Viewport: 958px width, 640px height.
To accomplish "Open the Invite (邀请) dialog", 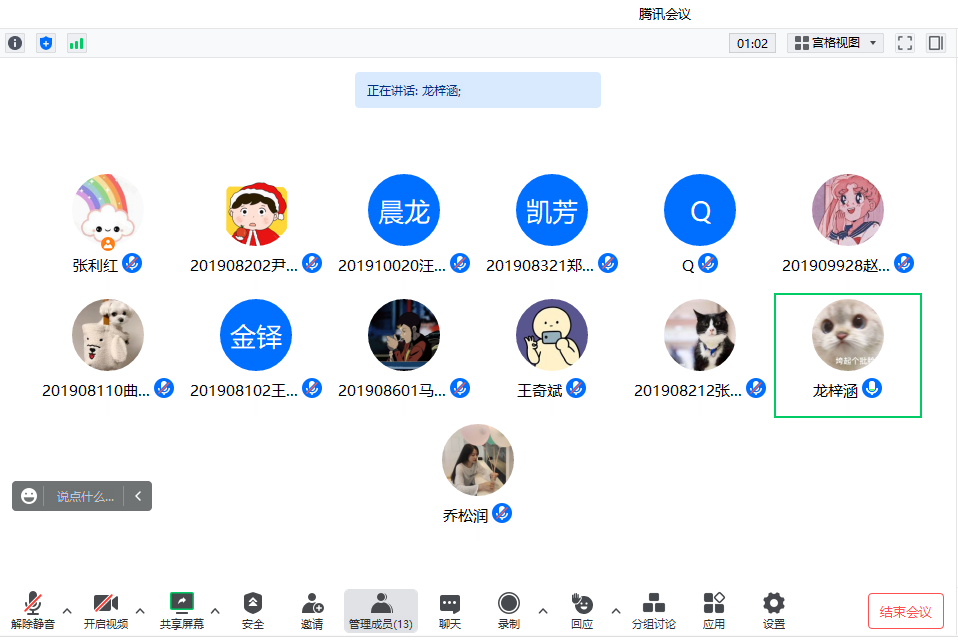I will (312, 610).
